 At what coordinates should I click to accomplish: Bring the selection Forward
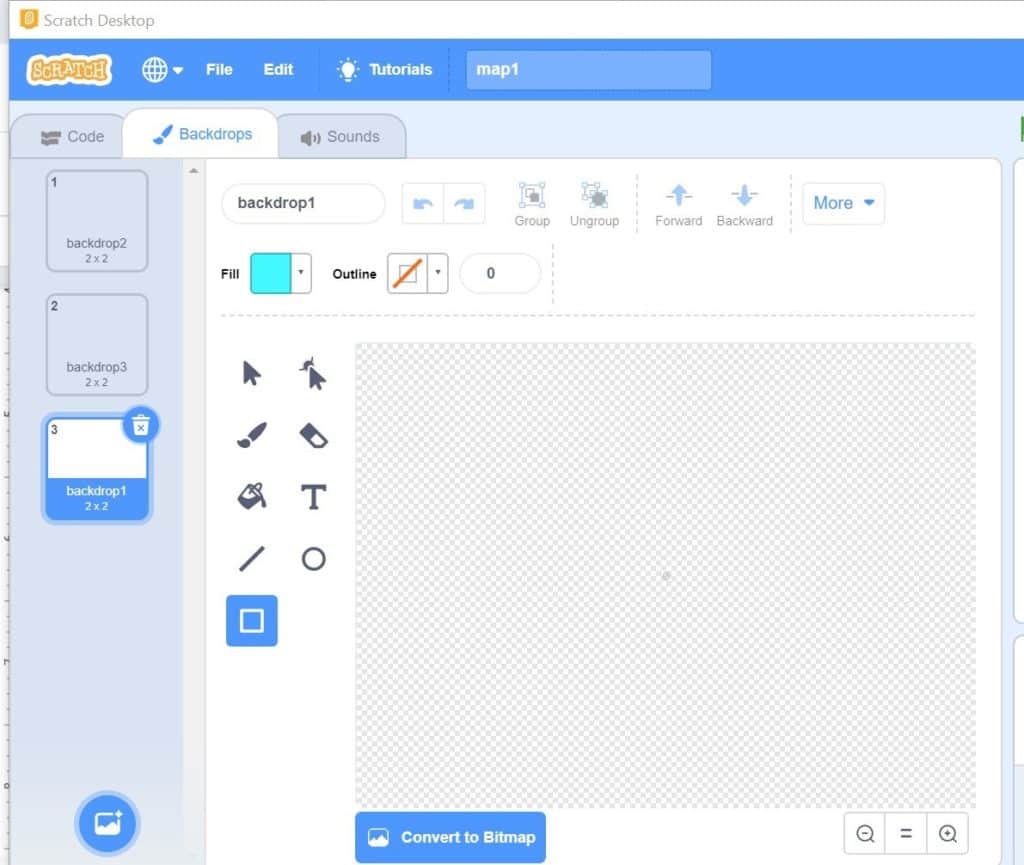679,204
